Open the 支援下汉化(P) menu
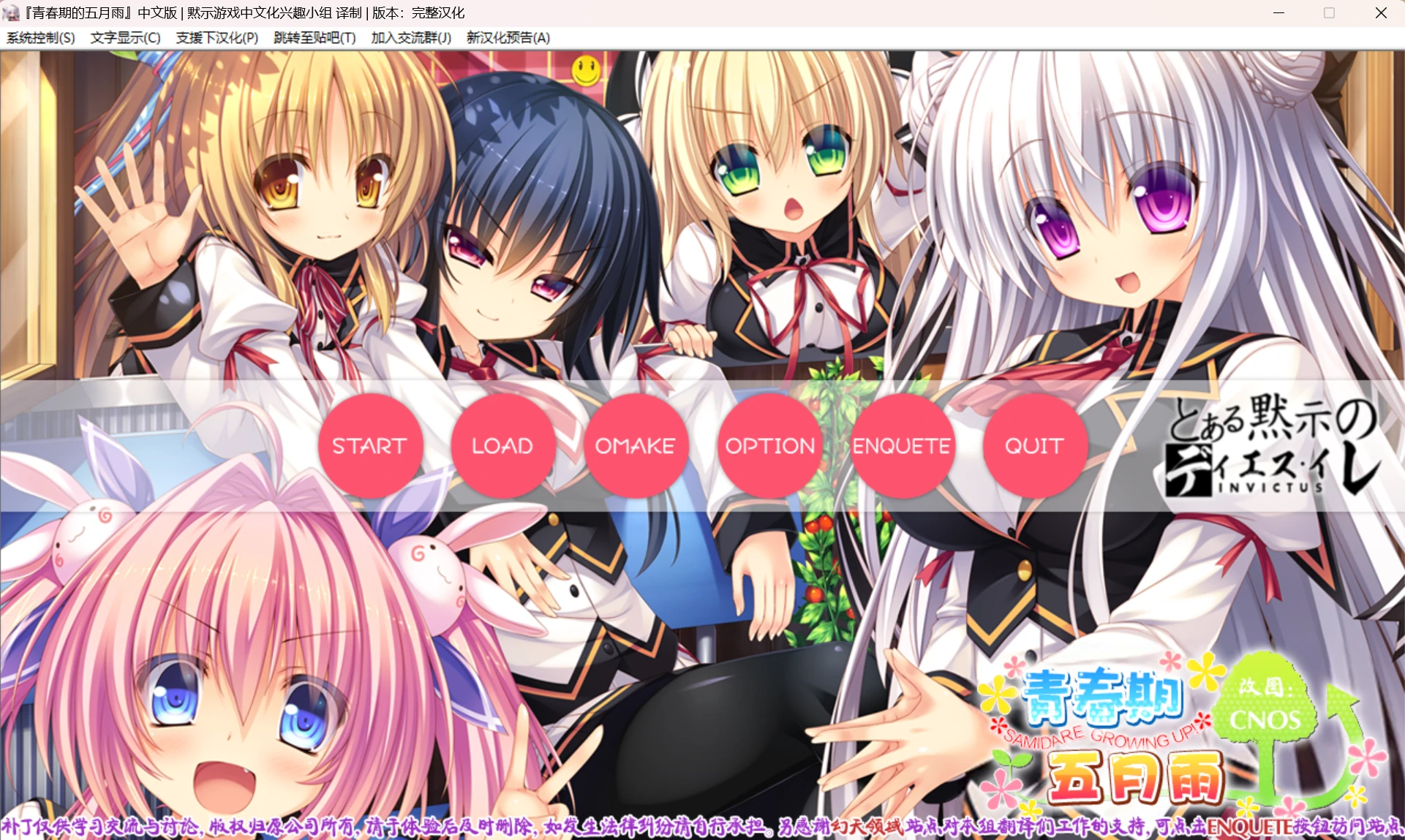 pyautogui.click(x=217, y=38)
